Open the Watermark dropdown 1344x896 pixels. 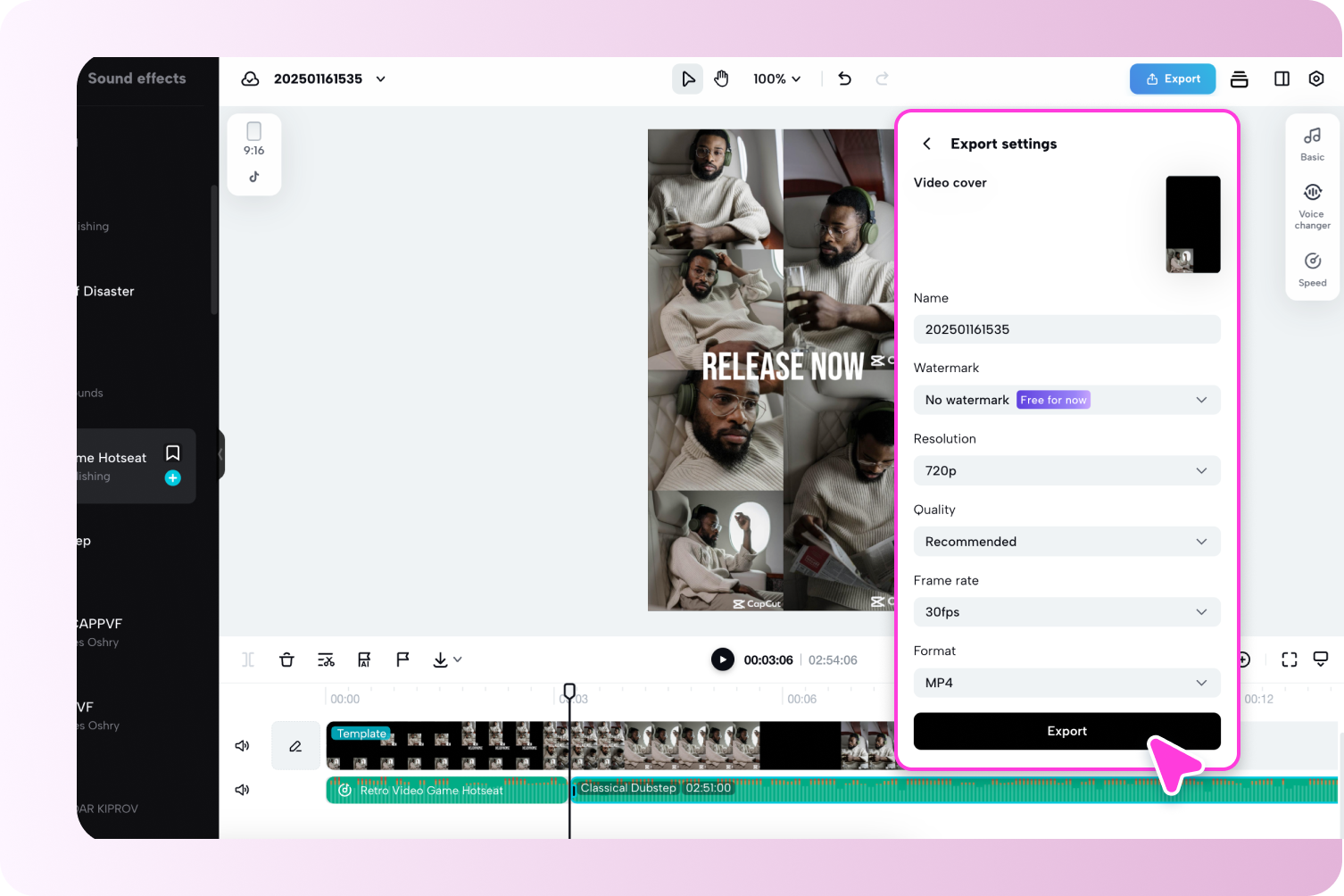tap(1066, 400)
